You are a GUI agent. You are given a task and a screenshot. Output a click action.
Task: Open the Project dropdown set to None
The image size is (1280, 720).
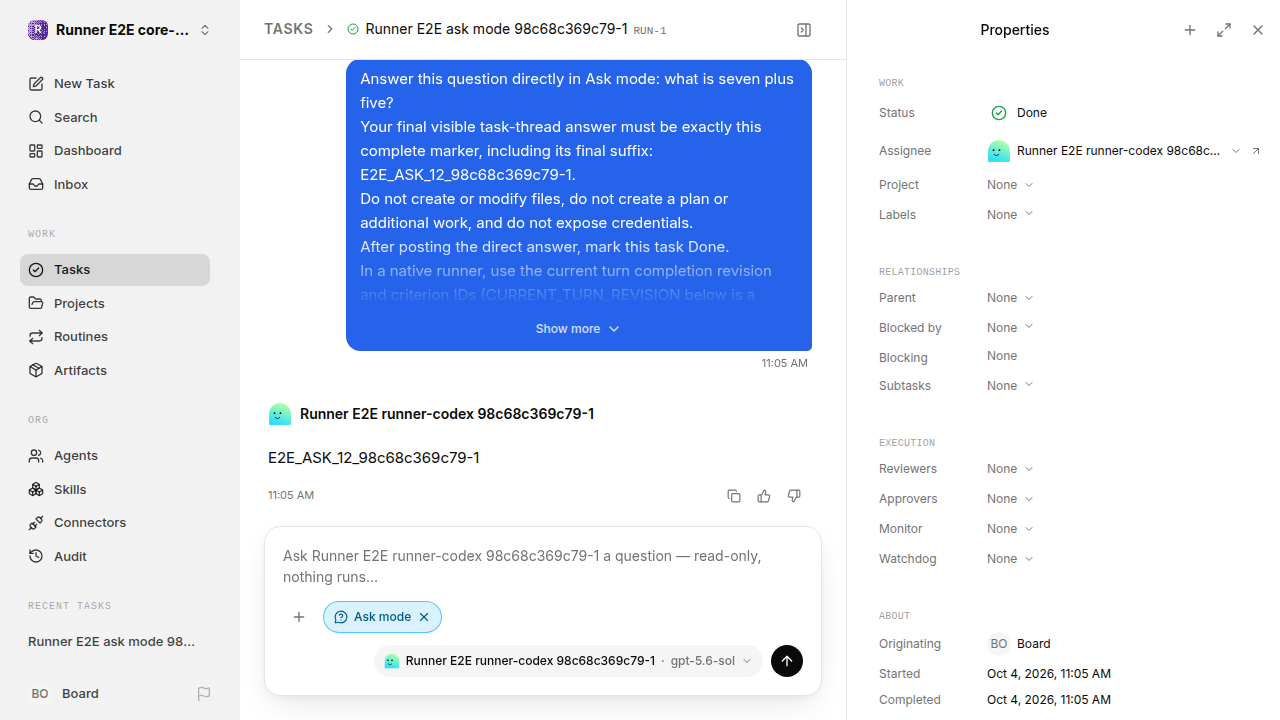(1010, 185)
